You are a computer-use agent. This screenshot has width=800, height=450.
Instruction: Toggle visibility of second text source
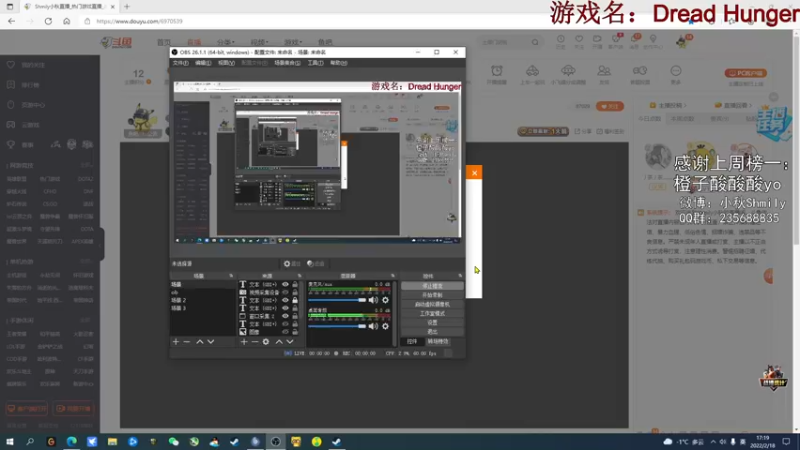pos(285,300)
